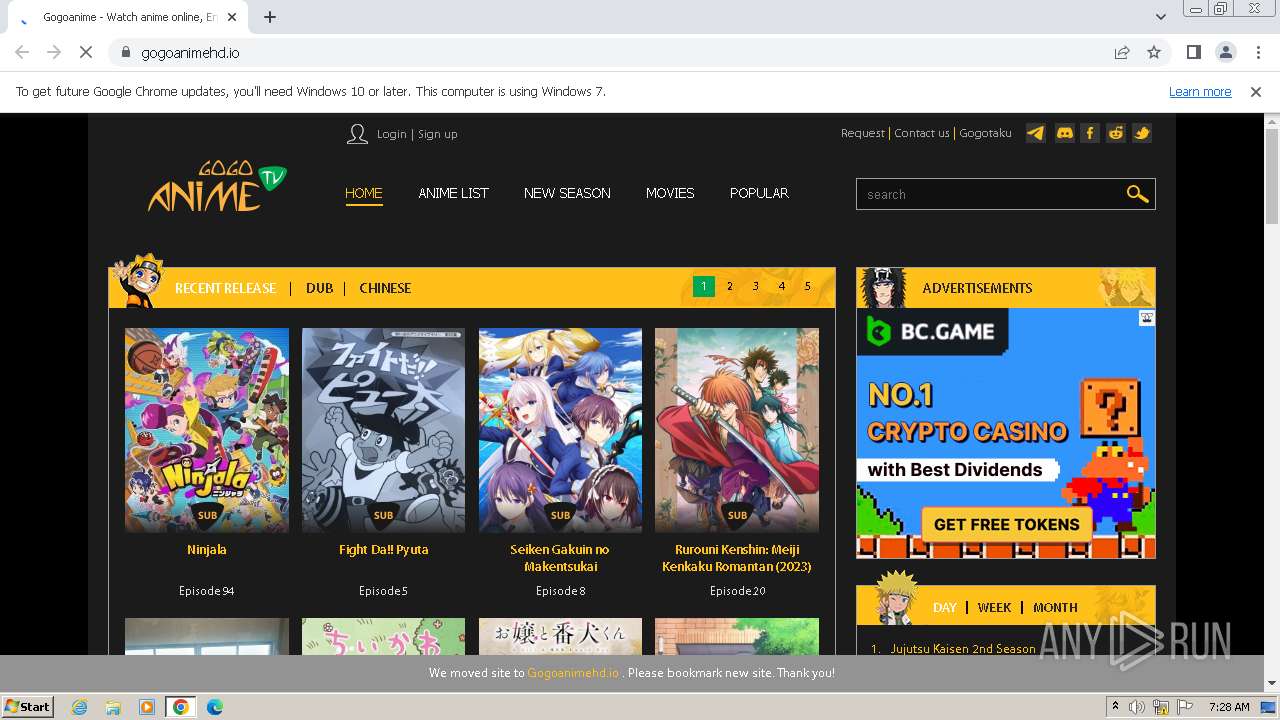Close the AdChoices icon on BC.GAME ad

pyautogui.click(x=1147, y=318)
